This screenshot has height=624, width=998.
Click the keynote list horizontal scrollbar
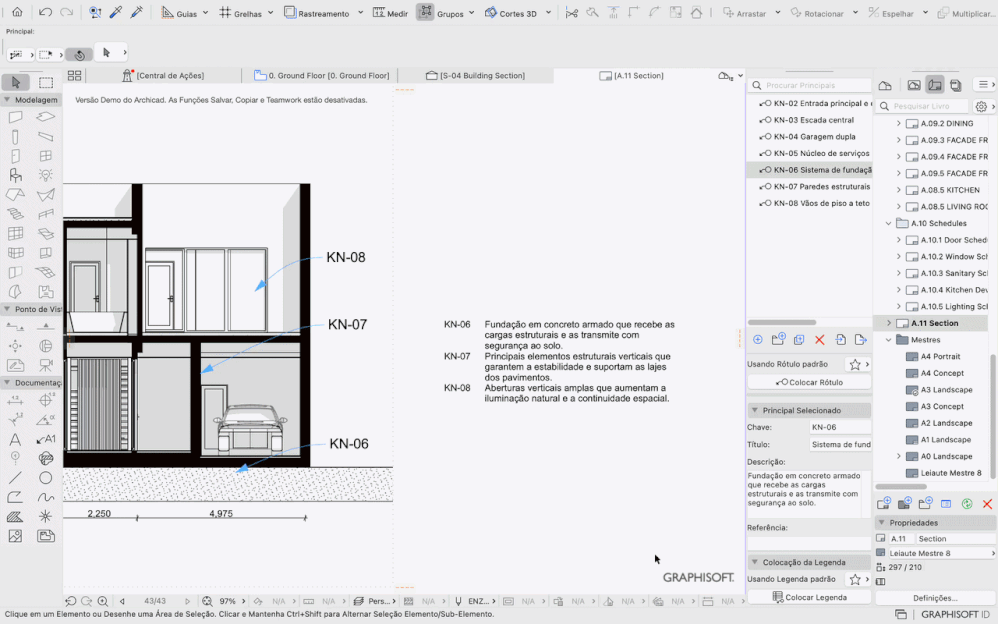[782, 322]
